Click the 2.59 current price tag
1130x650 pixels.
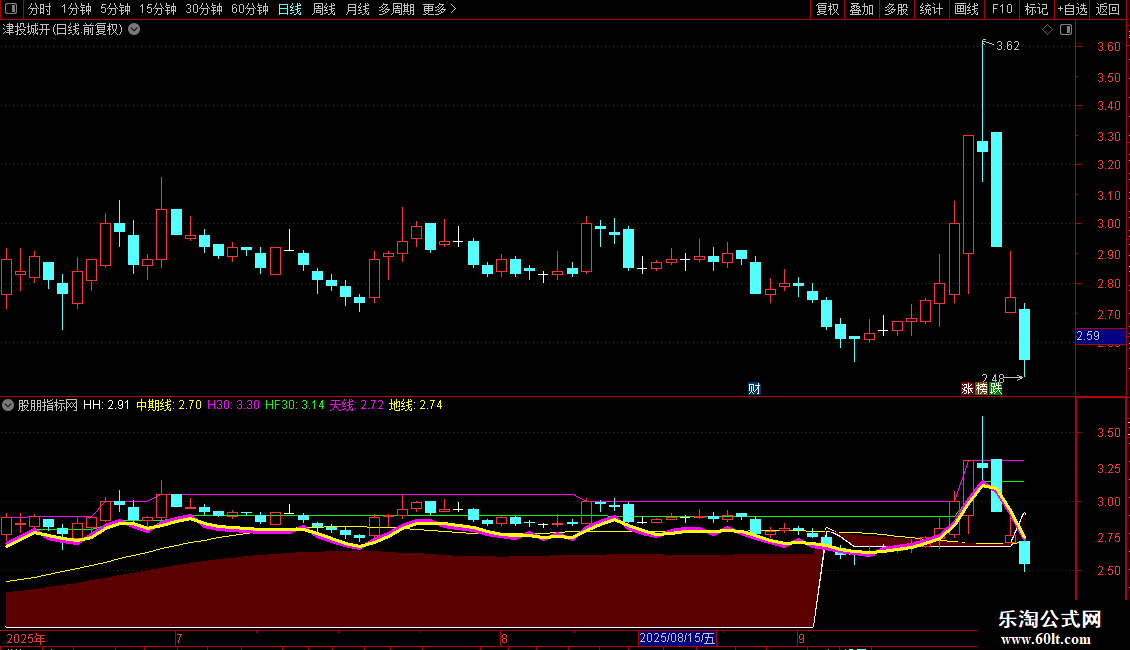pyautogui.click(x=1100, y=336)
